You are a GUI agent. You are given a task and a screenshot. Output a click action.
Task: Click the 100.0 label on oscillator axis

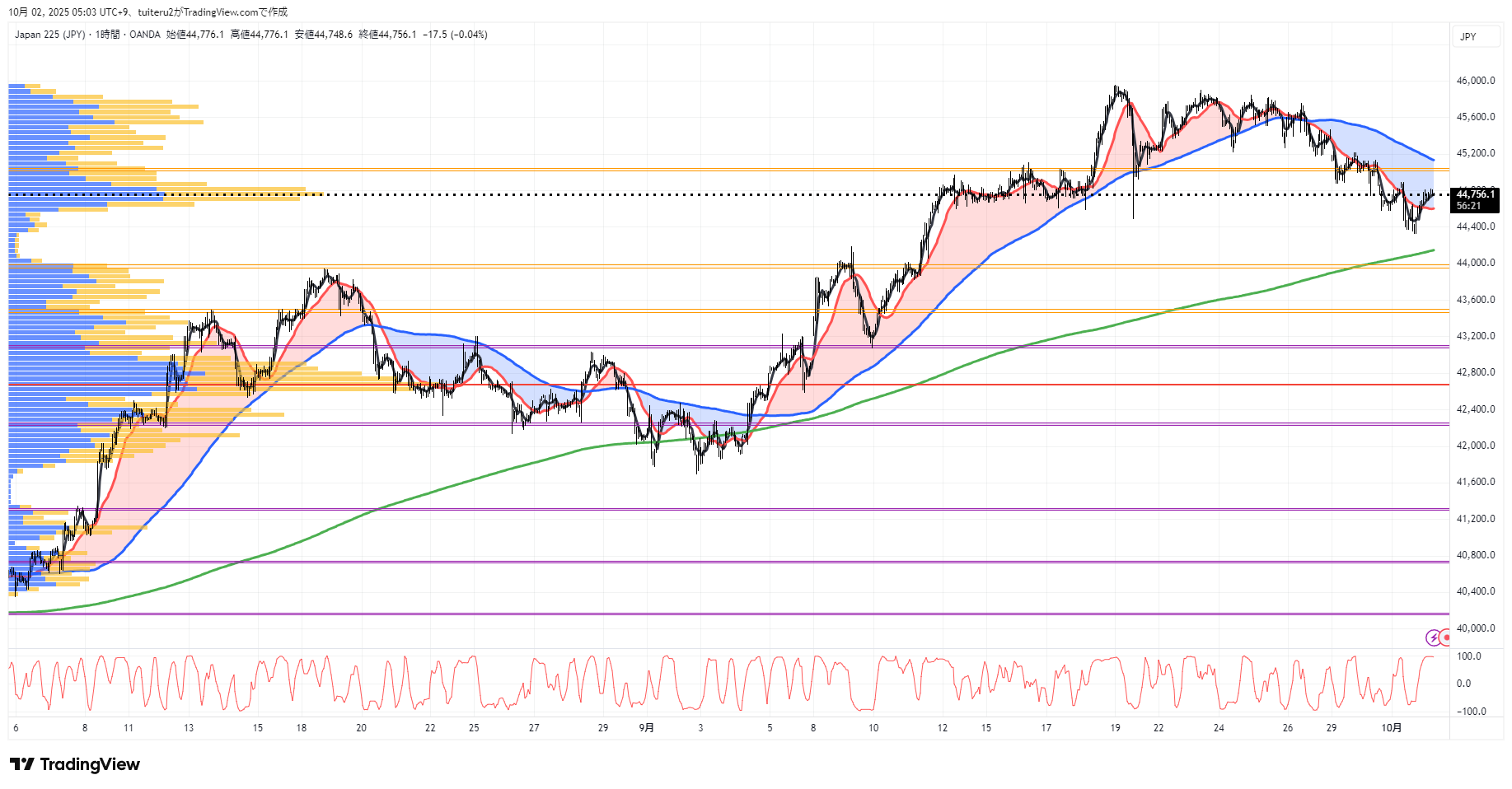tap(1468, 656)
